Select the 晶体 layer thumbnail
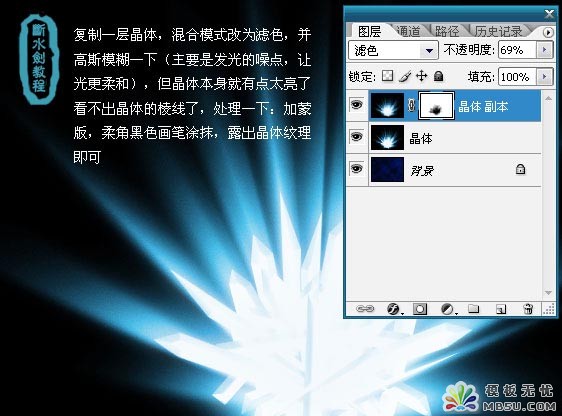 click(x=387, y=137)
